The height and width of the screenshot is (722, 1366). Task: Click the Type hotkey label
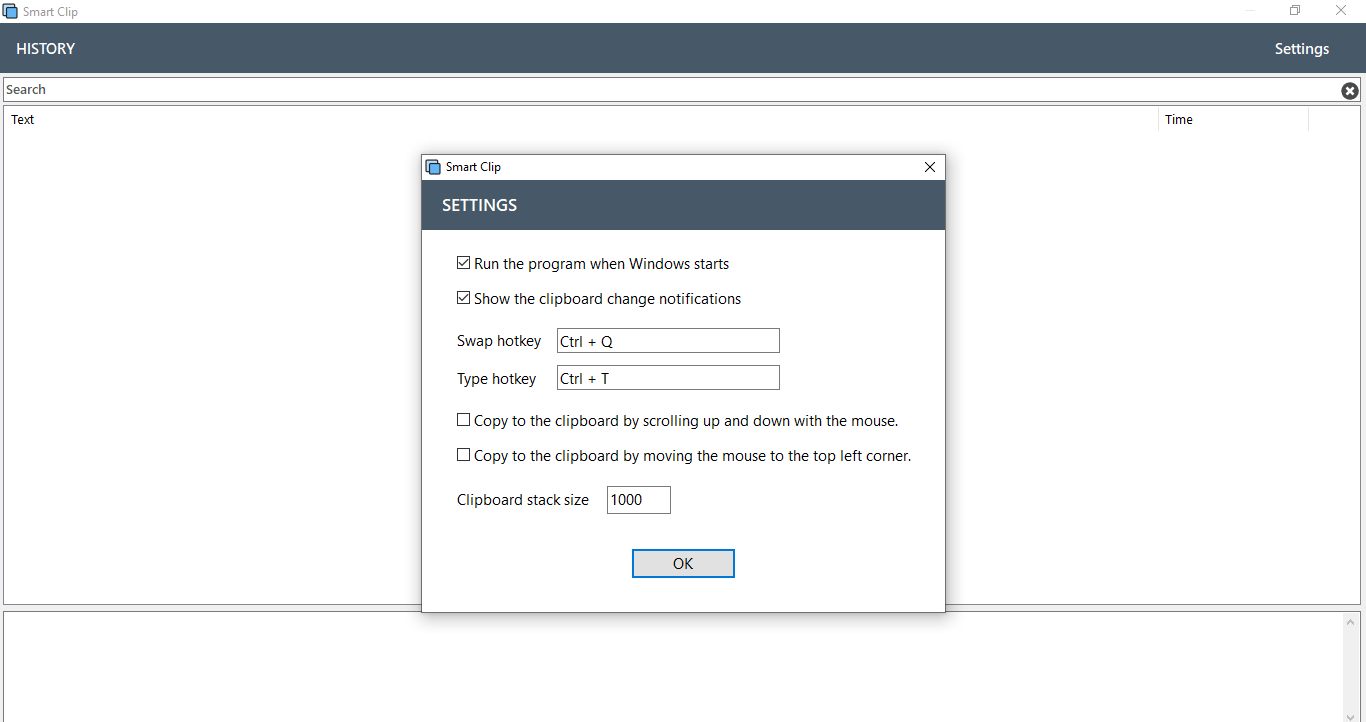coord(497,379)
